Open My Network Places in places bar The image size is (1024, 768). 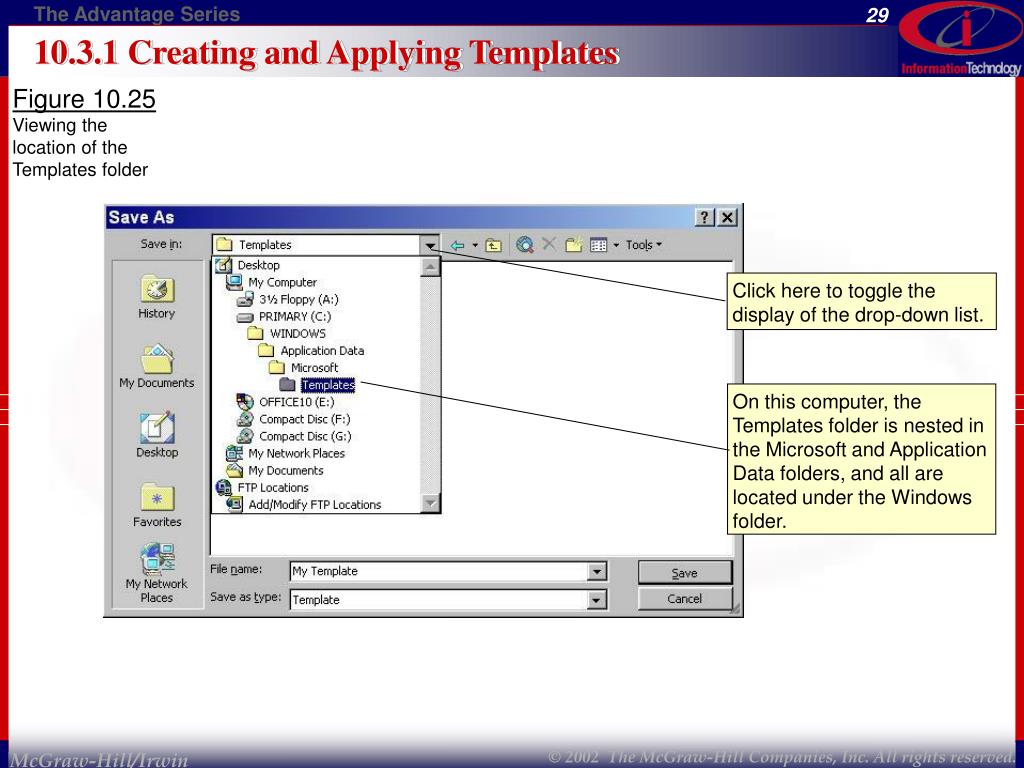coord(157,573)
